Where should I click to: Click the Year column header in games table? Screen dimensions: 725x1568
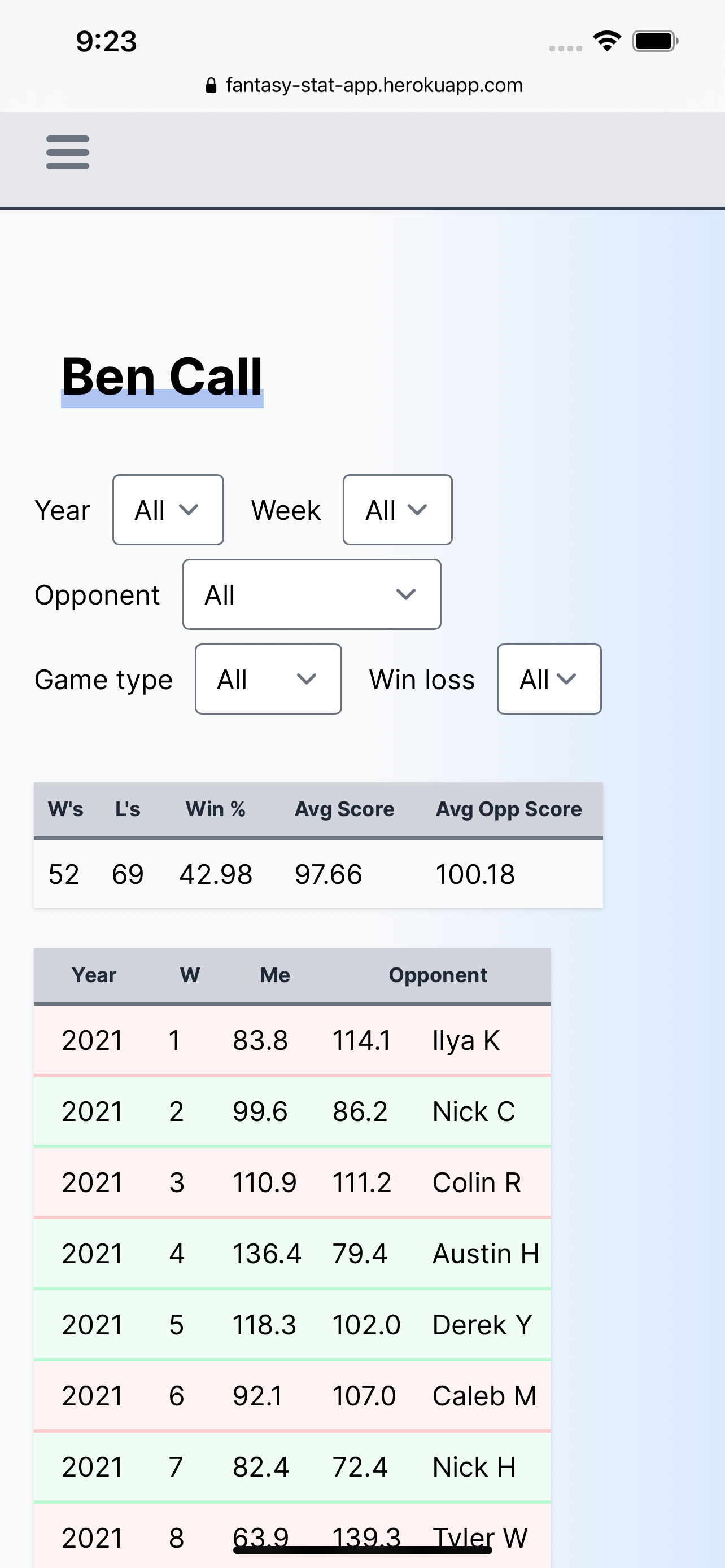(94, 975)
